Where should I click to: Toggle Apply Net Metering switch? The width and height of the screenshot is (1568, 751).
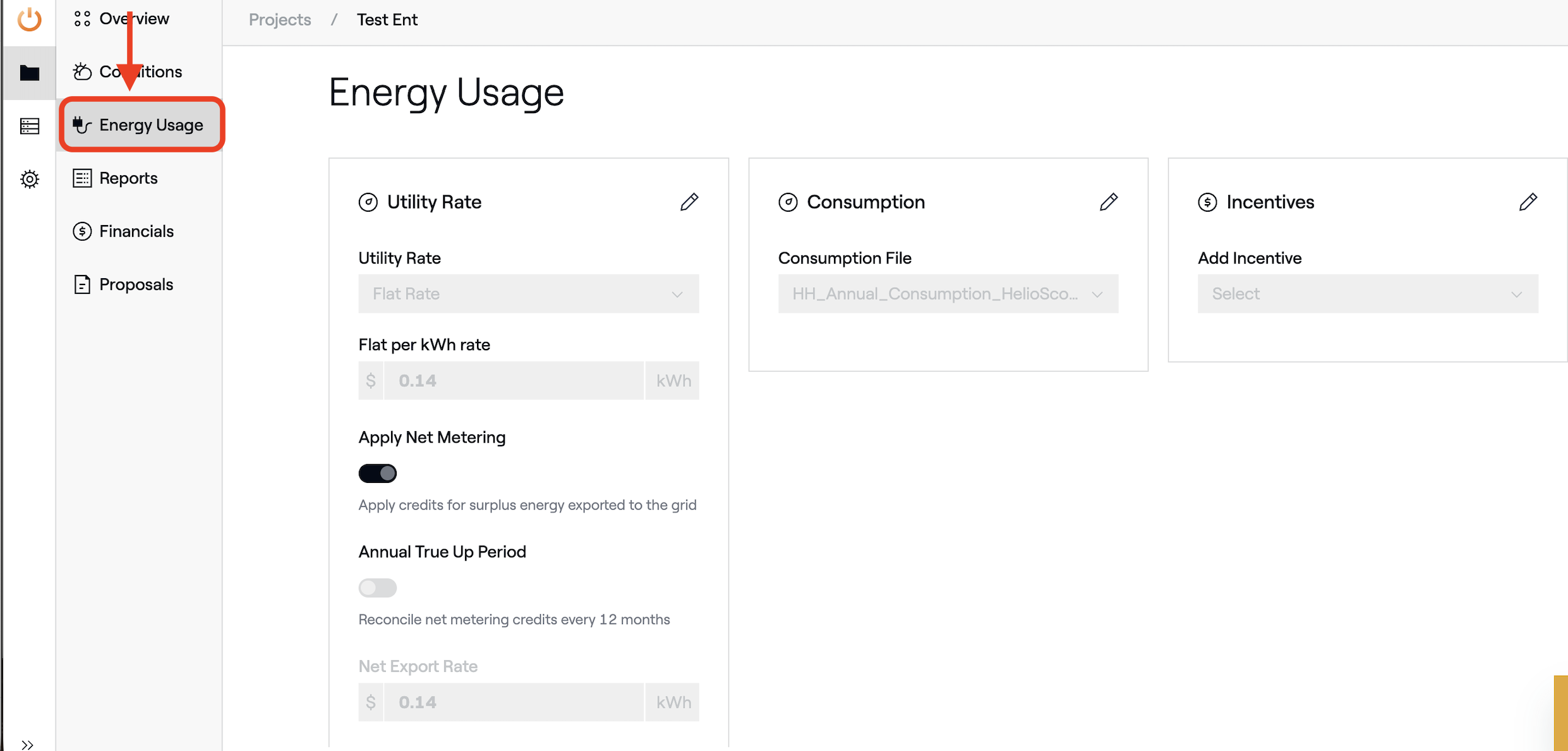click(x=377, y=473)
